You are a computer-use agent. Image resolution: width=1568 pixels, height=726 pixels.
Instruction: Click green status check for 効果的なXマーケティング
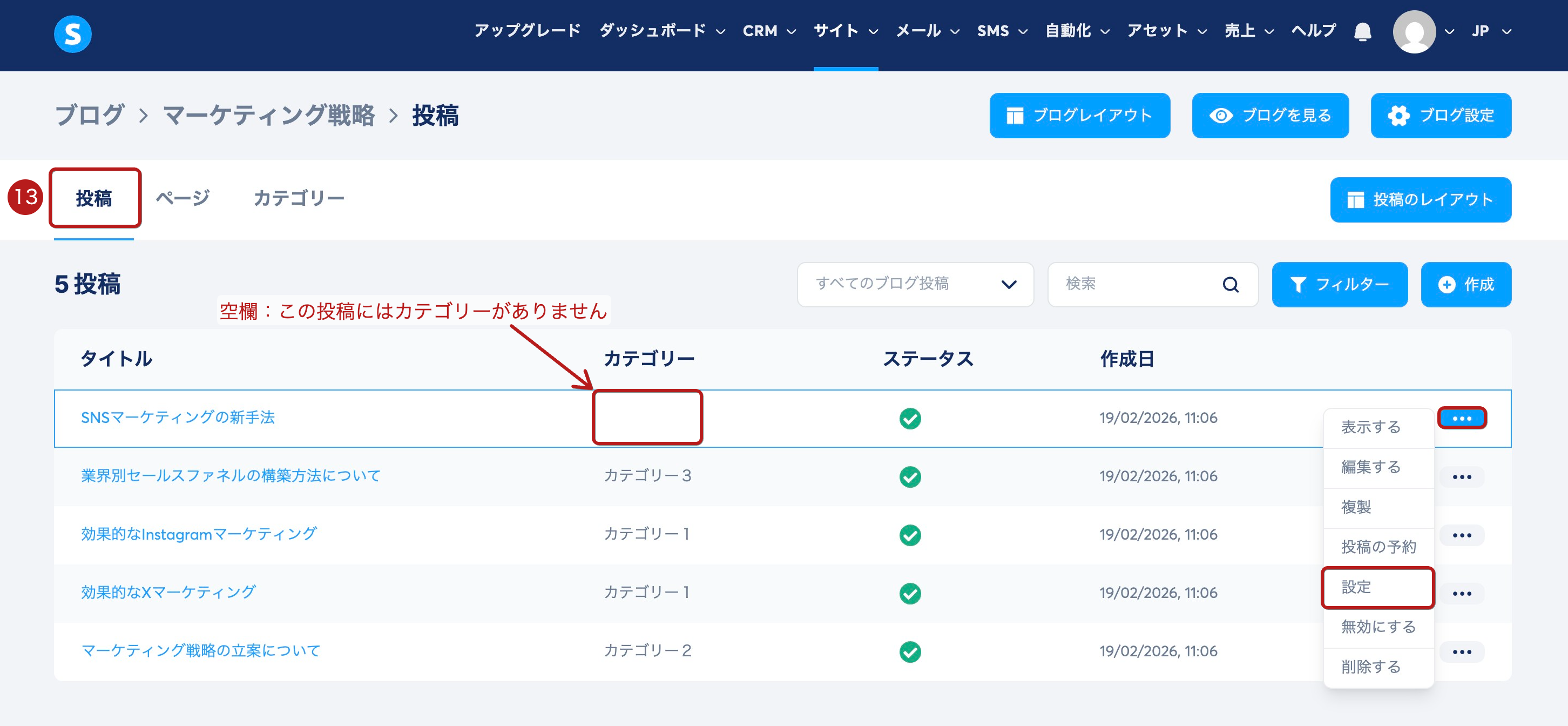[x=910, y=593]
